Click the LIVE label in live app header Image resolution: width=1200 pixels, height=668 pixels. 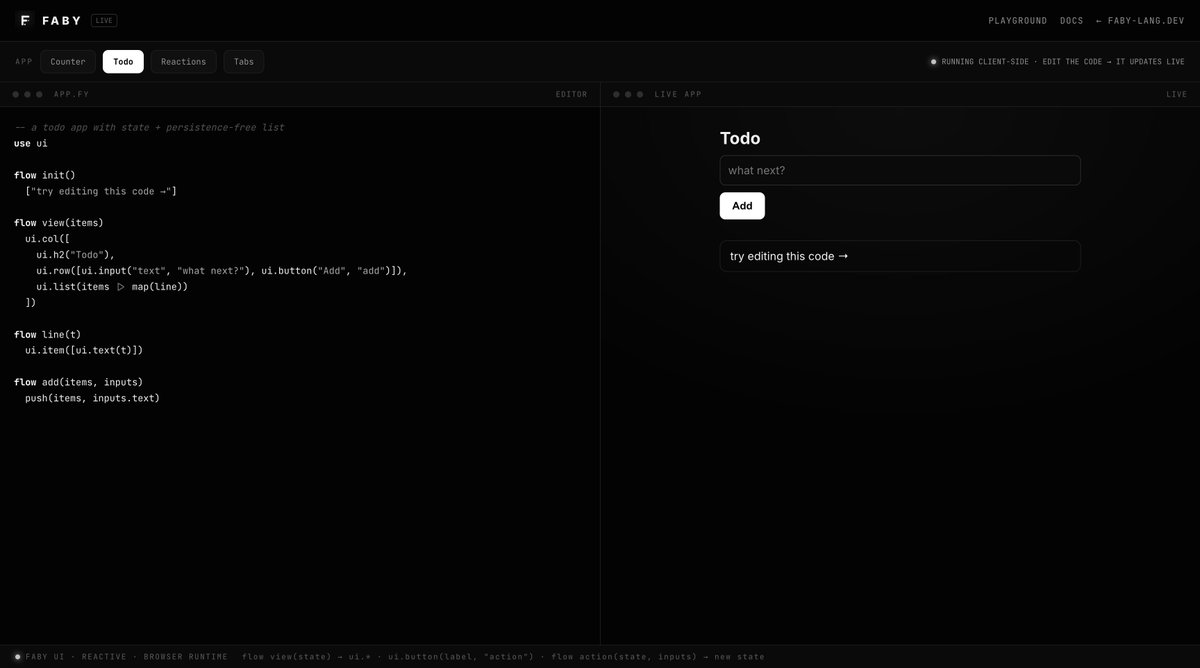pos(1177,94)
